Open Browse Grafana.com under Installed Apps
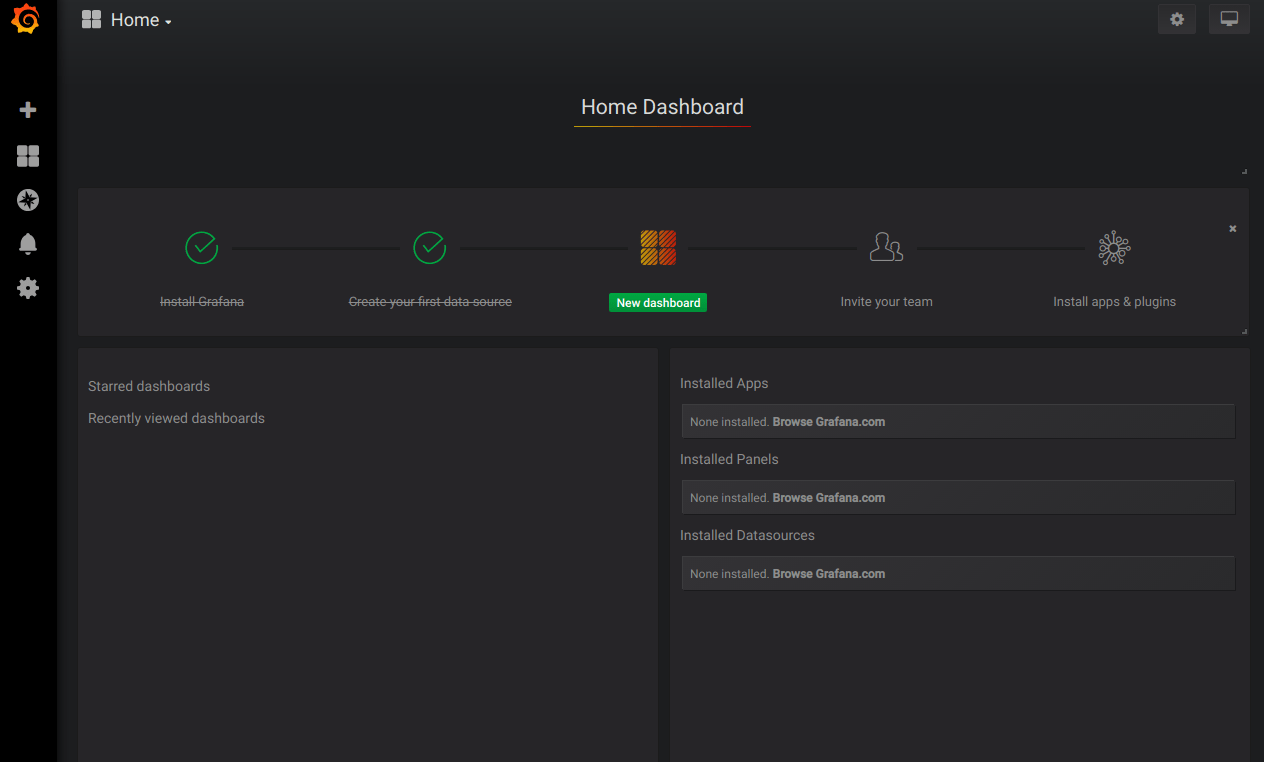This screenshot has height=762, width=1264. click(x=828, y=422)
